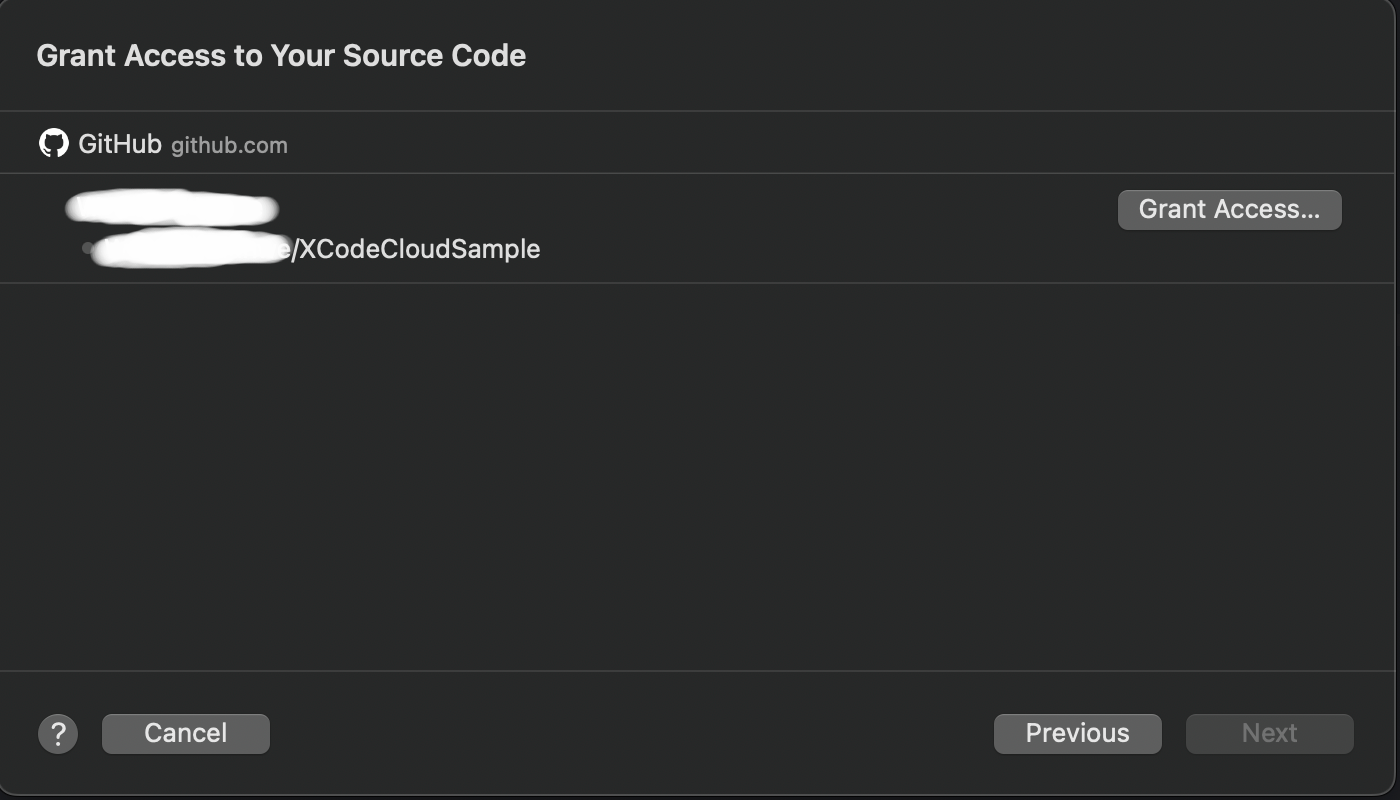Click the redacted owner part of the repository path
The image size is (1400, 800).
[190, 250]
